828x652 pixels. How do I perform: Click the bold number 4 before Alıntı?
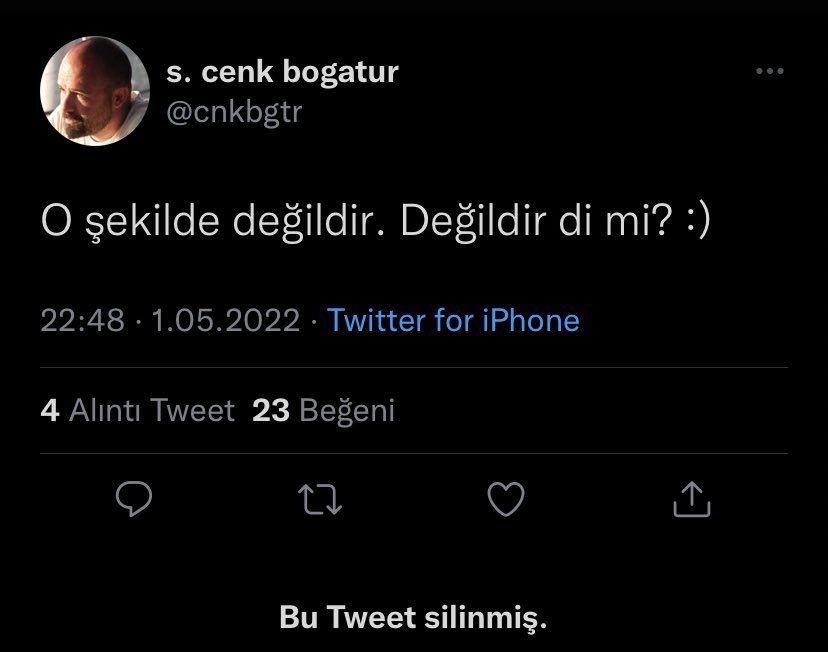(x=50, y=410)
